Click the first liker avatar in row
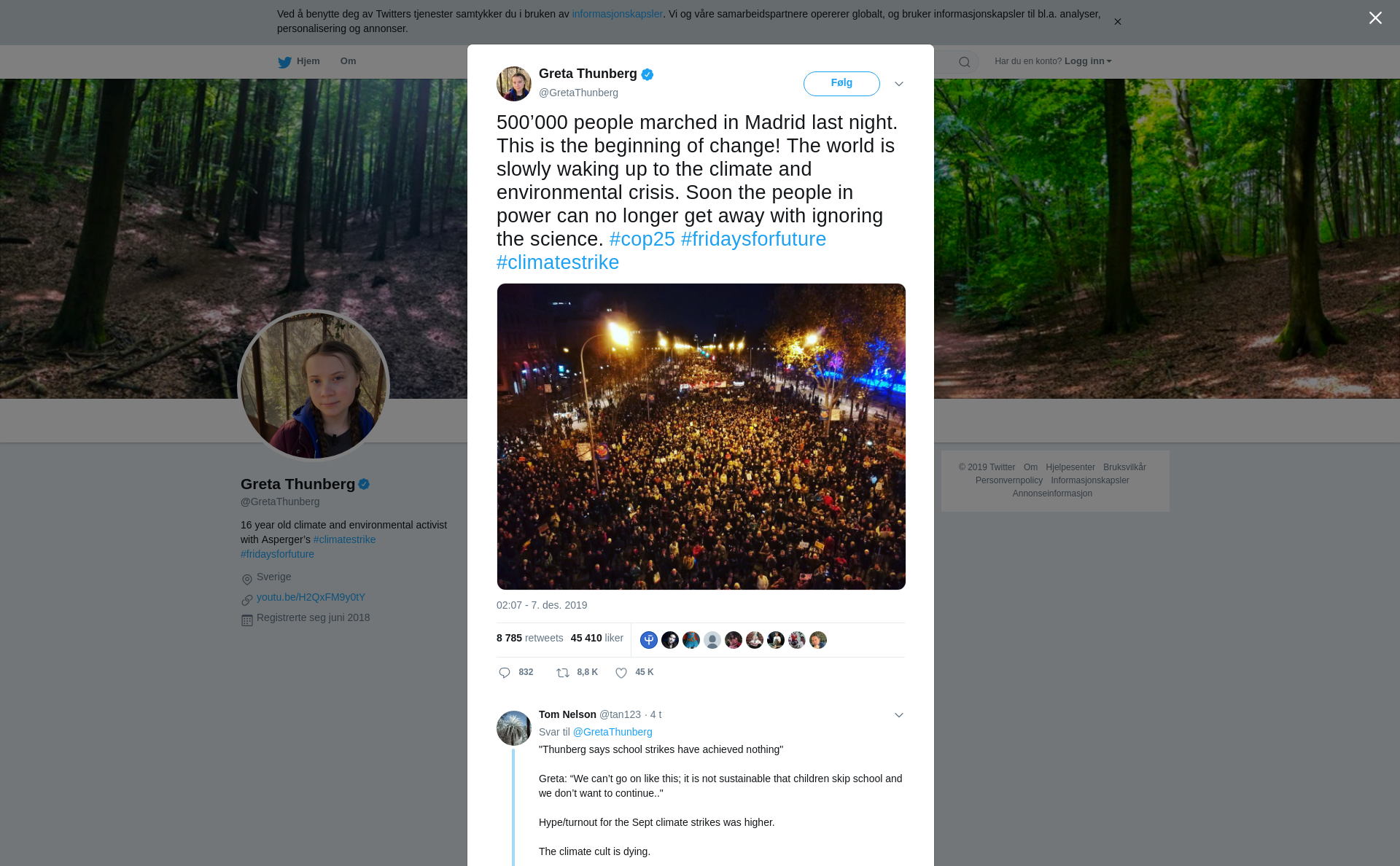 [x=649, y=640]
